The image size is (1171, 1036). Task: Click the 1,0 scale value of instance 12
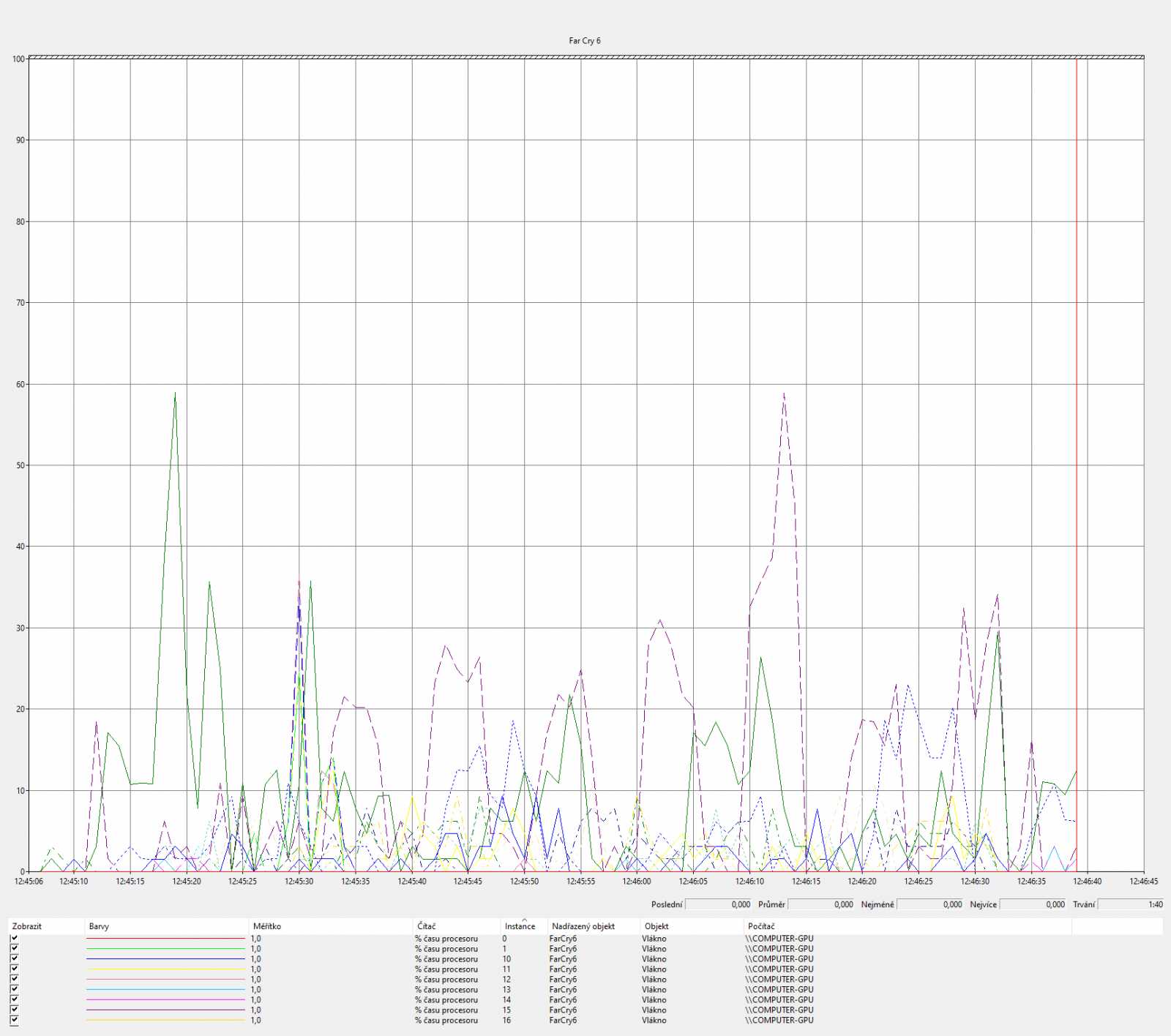255,979
